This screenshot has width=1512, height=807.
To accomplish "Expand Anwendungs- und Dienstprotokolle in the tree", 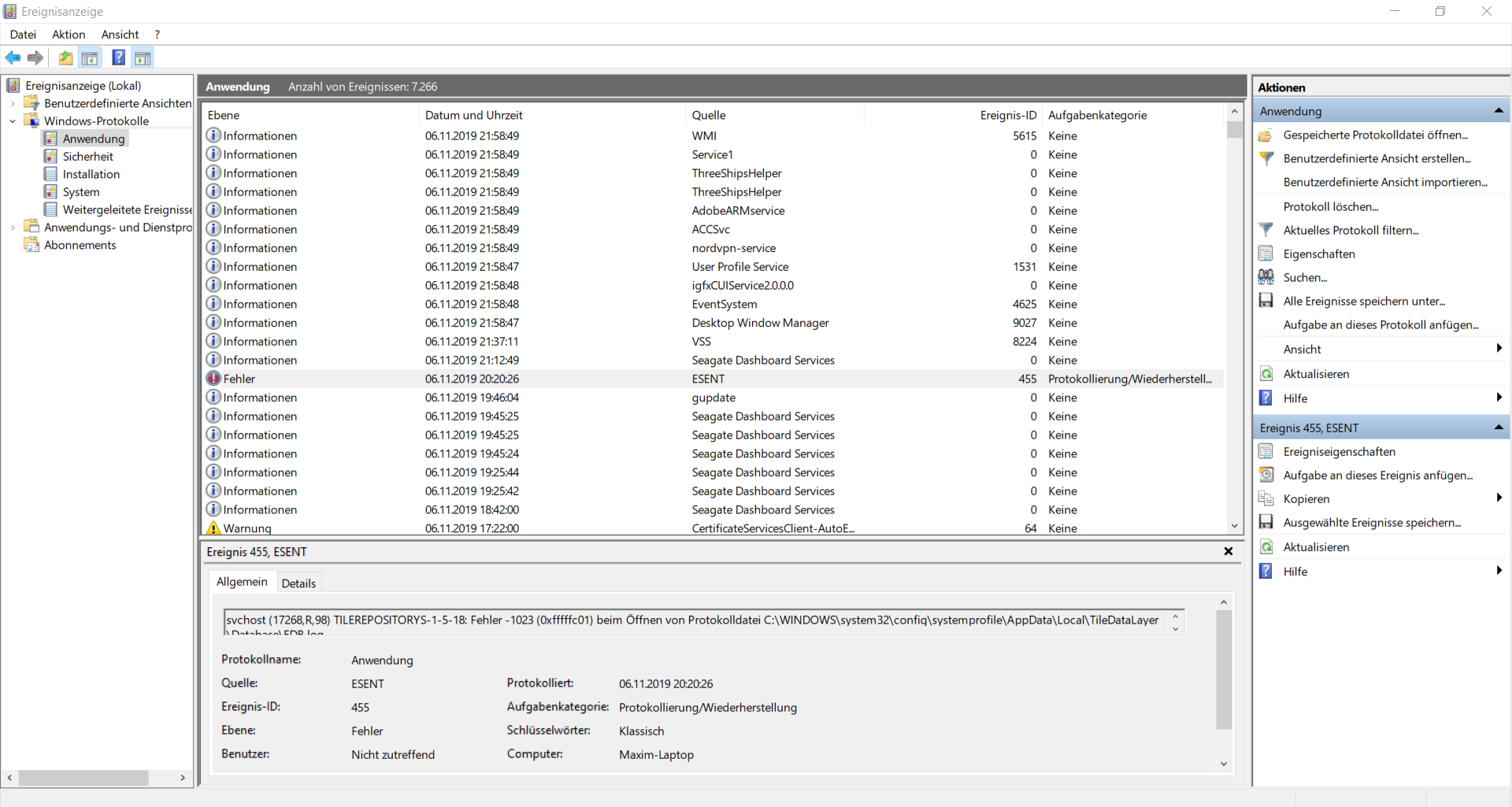I will coord(12,227).
